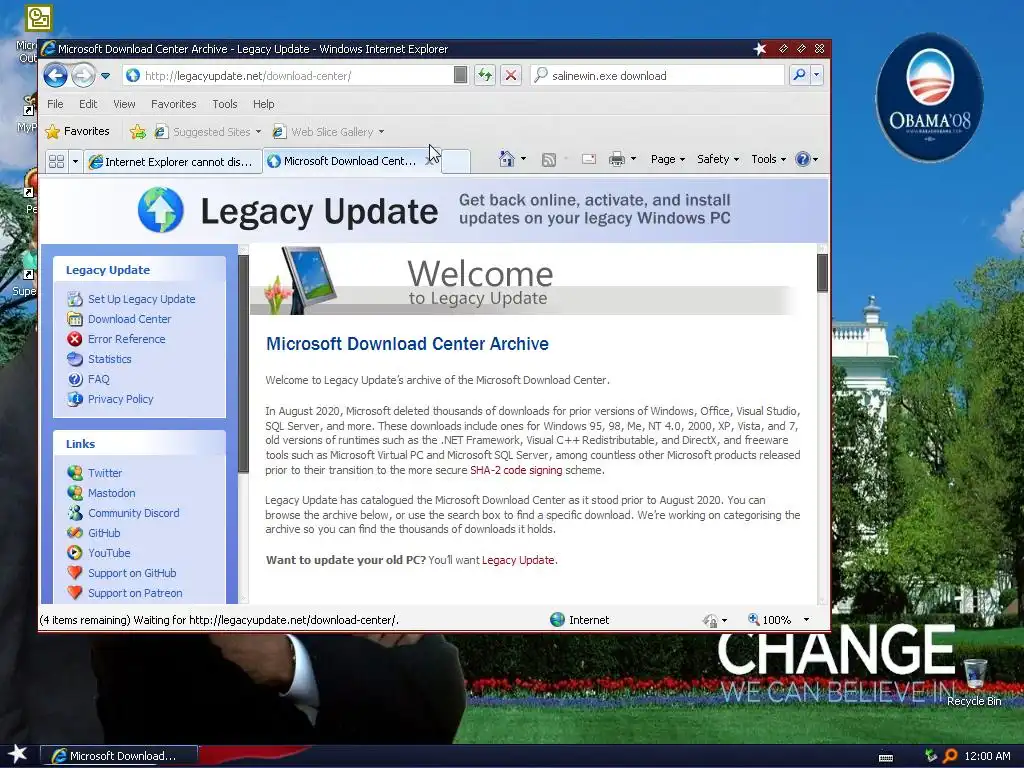This screenshot has width=1024, height=768.
Task: Focus the address bar URL field
Action: tap(287, 76)
